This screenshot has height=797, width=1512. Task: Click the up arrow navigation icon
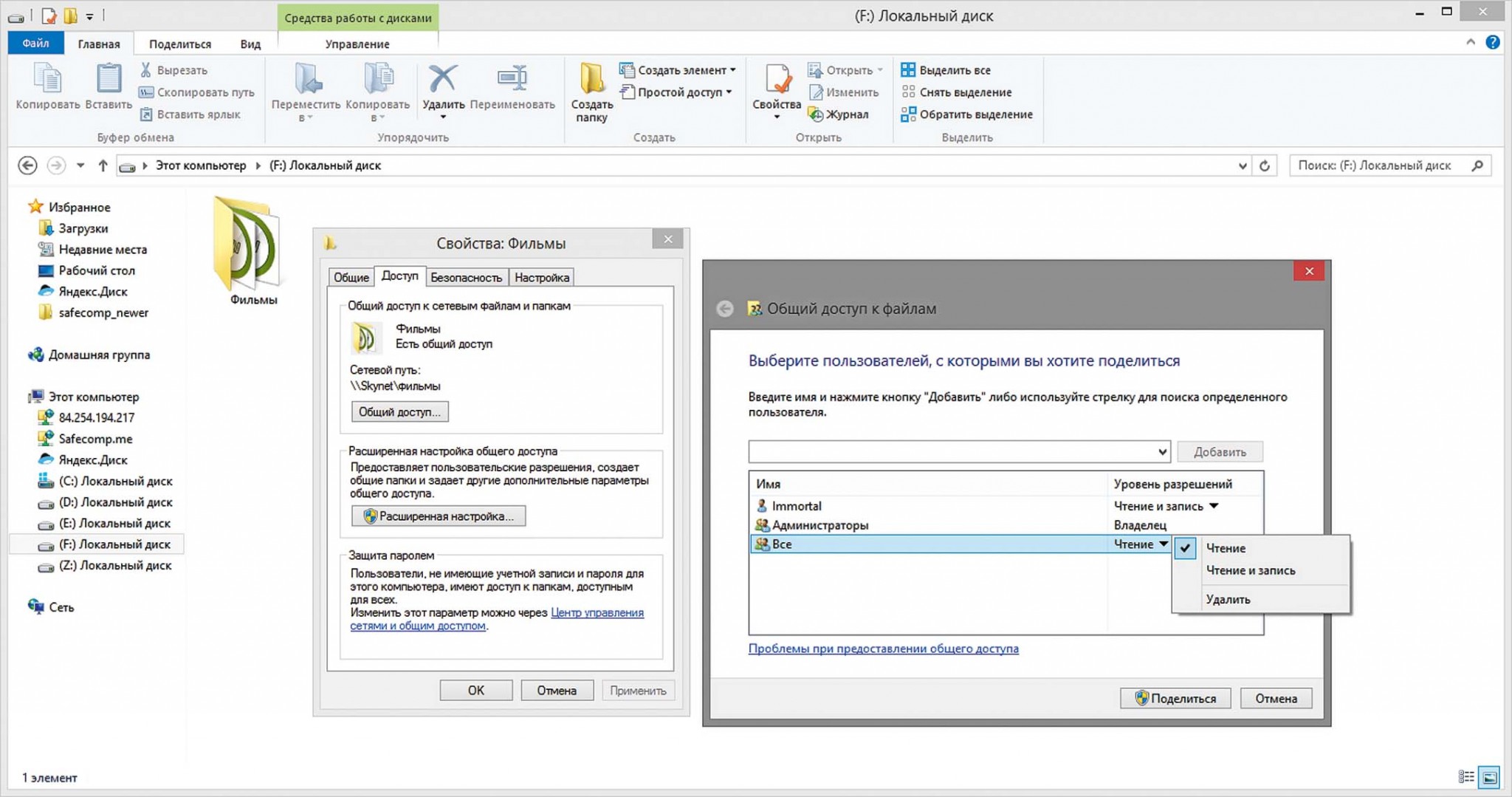(x=103, y=165)
